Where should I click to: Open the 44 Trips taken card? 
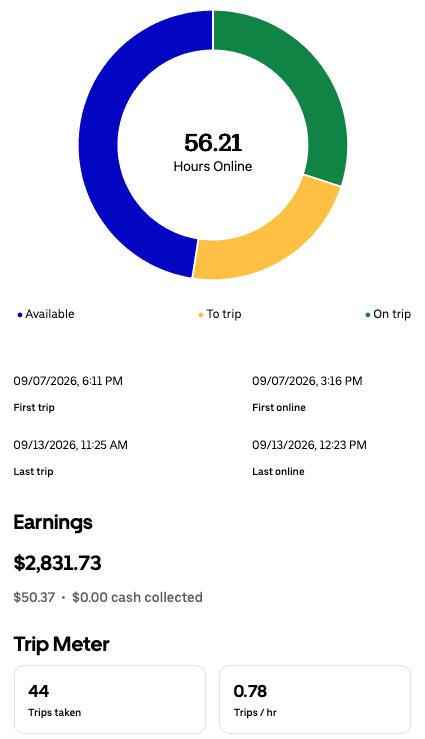point(110,699)
